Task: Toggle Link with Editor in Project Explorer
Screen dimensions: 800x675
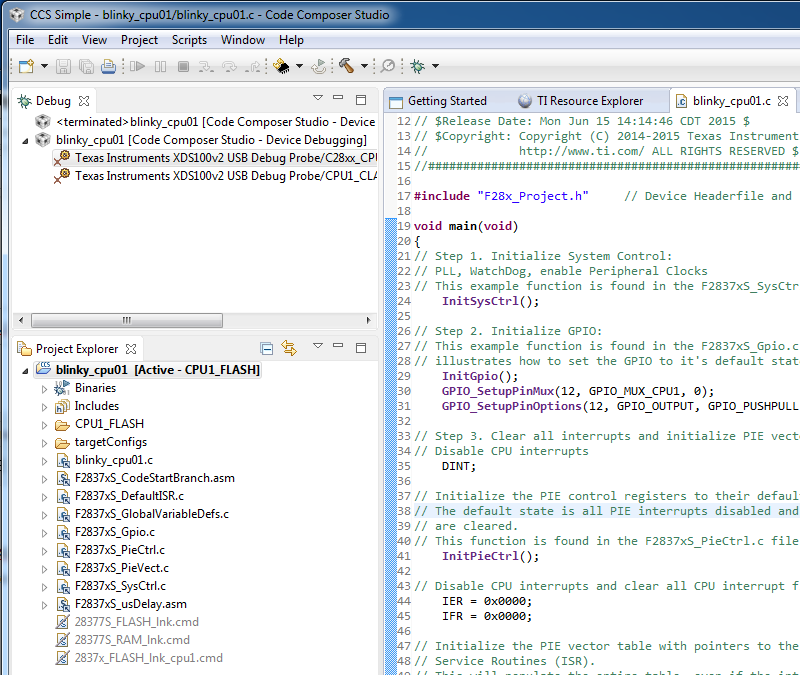Action: (x=289, y=348)
